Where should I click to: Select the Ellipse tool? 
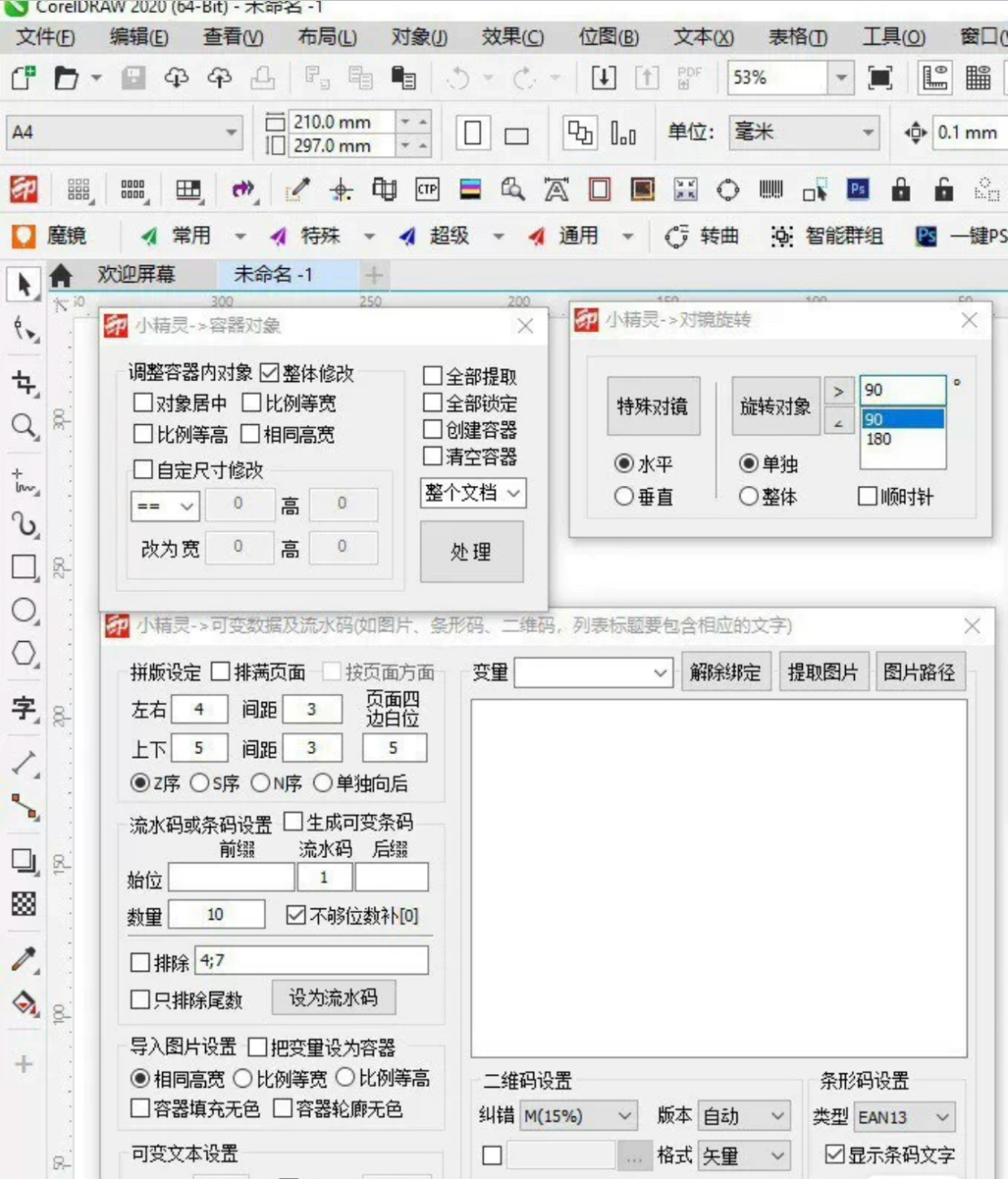pos(24,610)
